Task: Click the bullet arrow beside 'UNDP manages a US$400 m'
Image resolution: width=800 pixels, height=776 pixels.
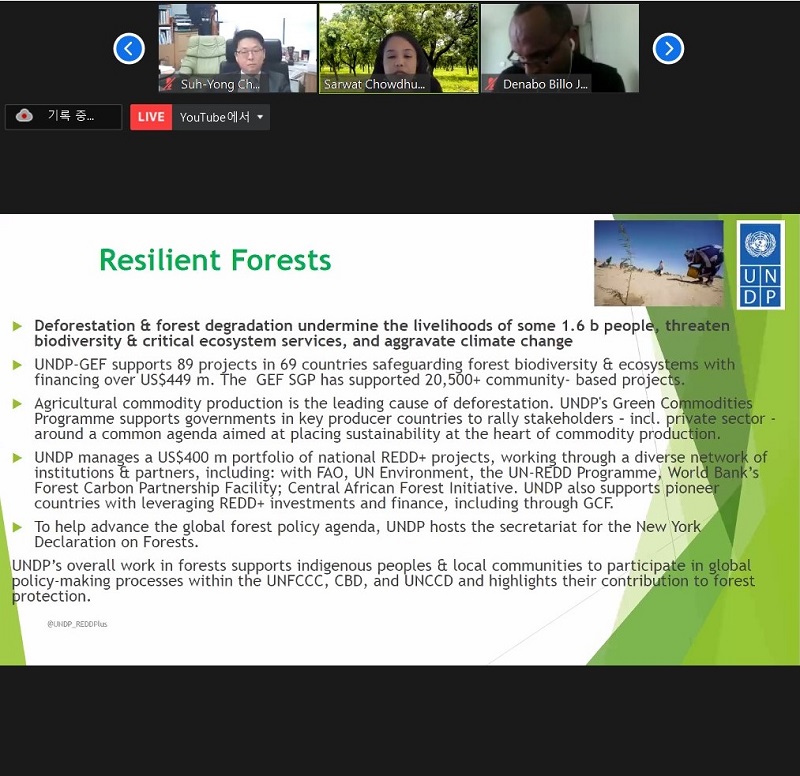Action: (x=17, y=458)
